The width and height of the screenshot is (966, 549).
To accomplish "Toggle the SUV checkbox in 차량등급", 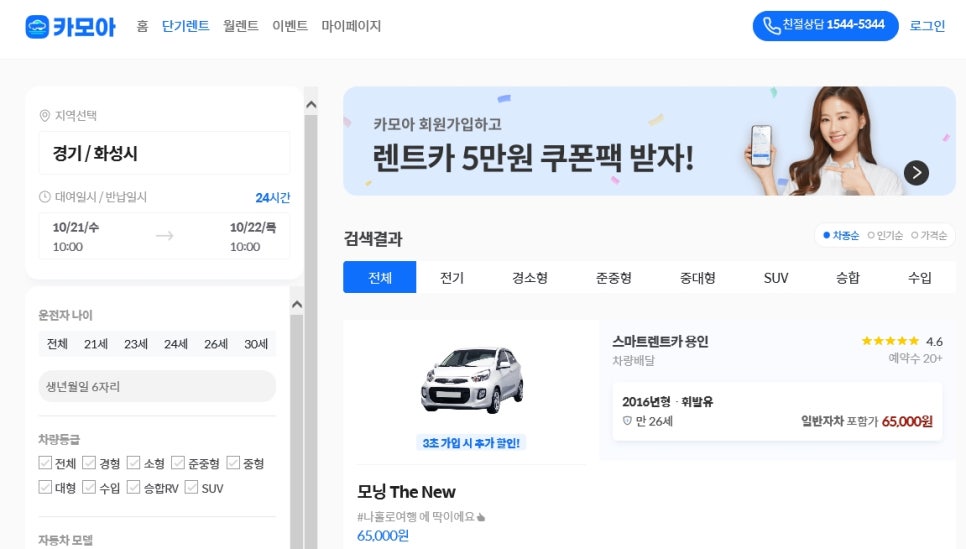I will click(192, 487).
